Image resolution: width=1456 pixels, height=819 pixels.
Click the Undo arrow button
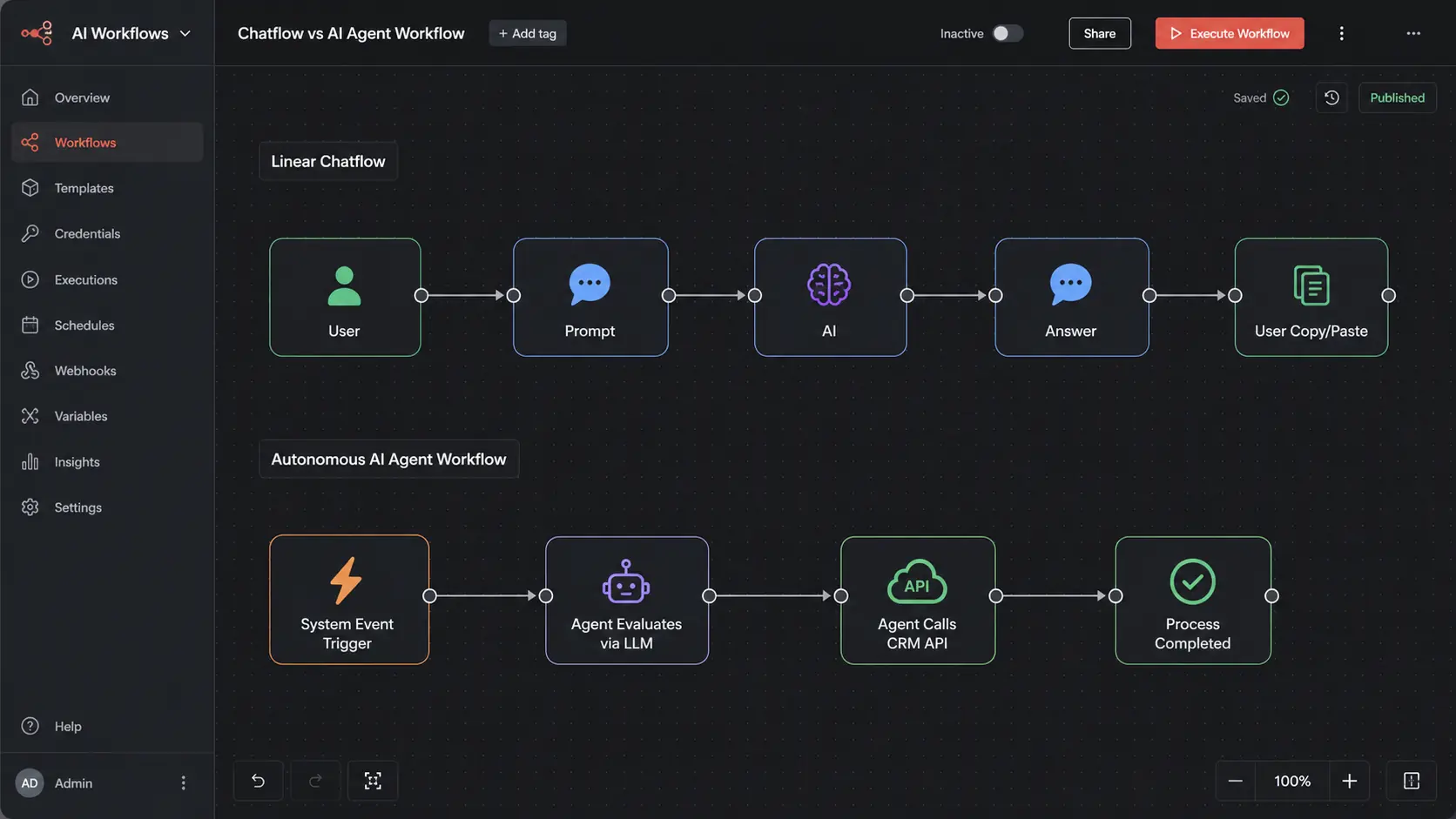258,781
